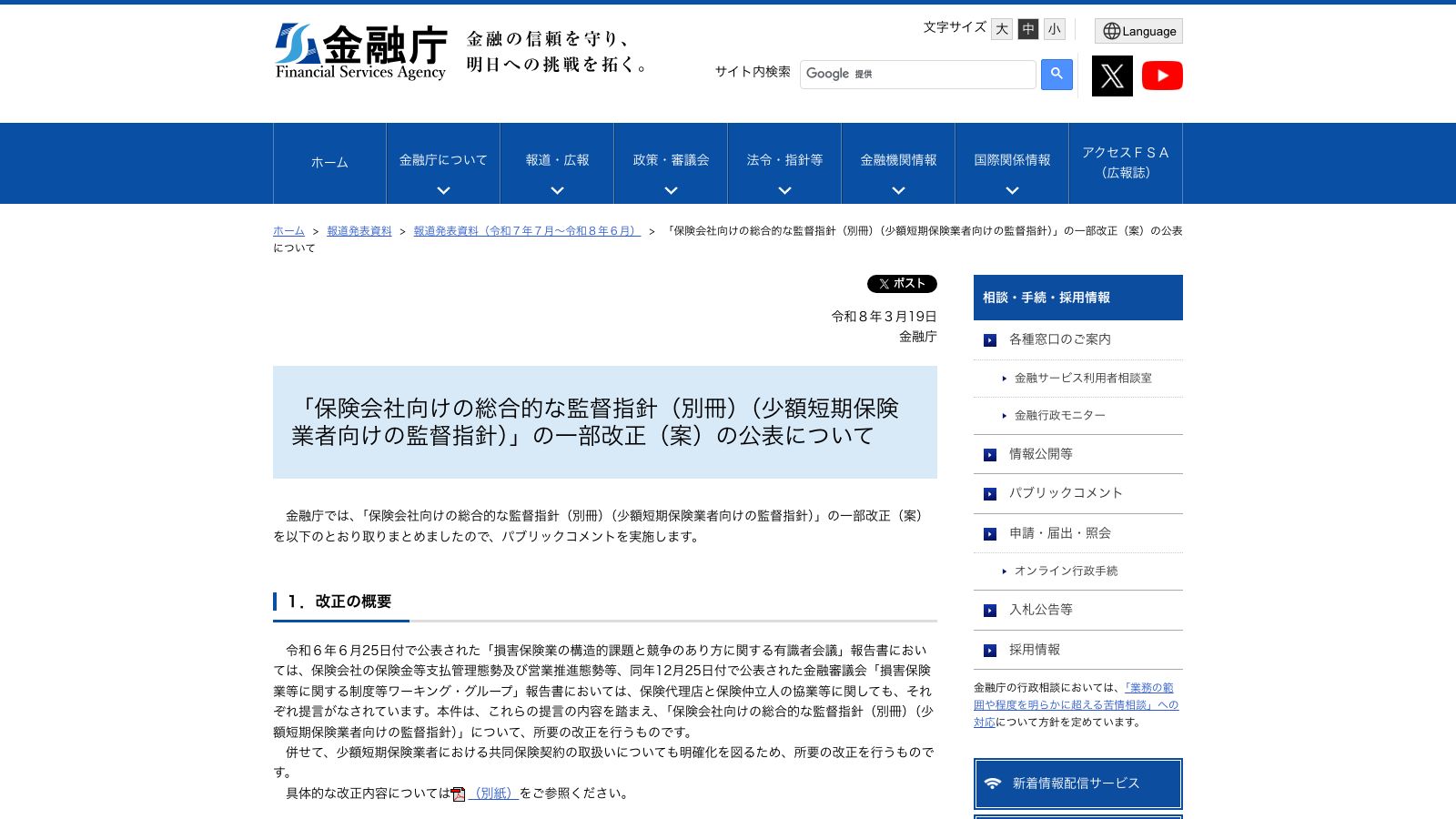The image size is (1456, 819).
Task: Open the 業務の範囲や程度を明らかに超える苦情相談 link
Action: click(x=1077, y=705)
